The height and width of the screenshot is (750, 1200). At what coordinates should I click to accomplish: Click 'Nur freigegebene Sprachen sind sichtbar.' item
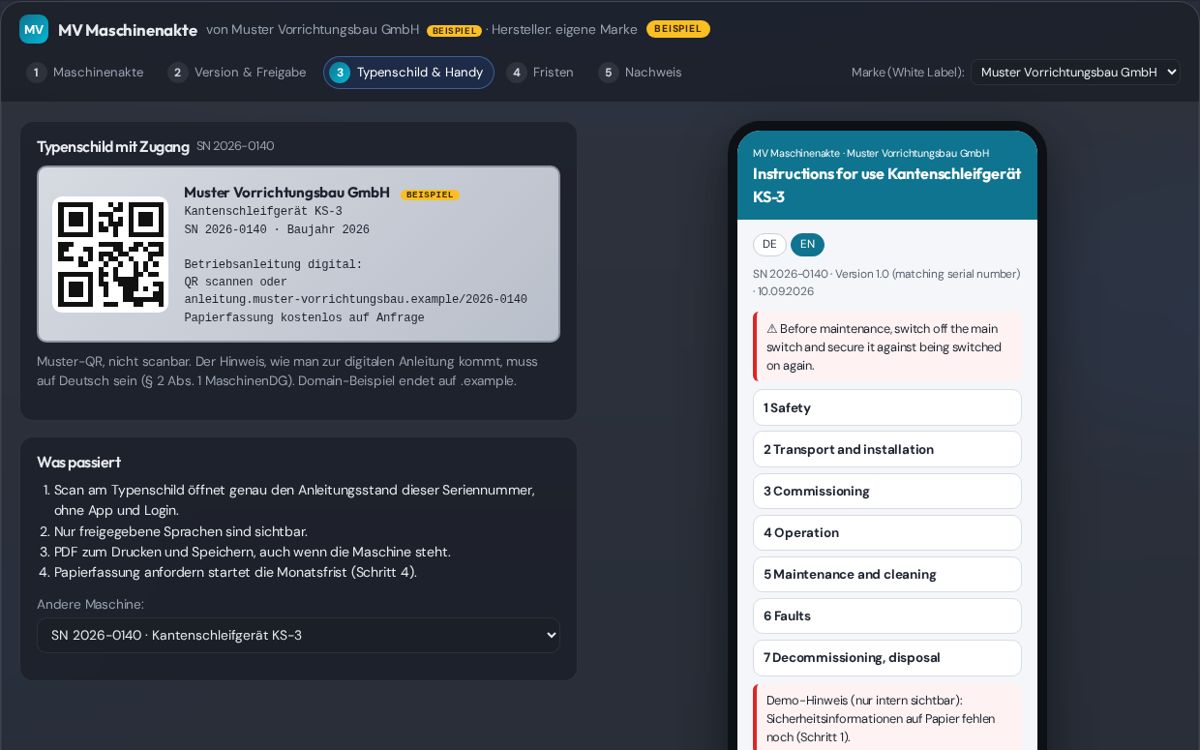click(x=181, y=531)
